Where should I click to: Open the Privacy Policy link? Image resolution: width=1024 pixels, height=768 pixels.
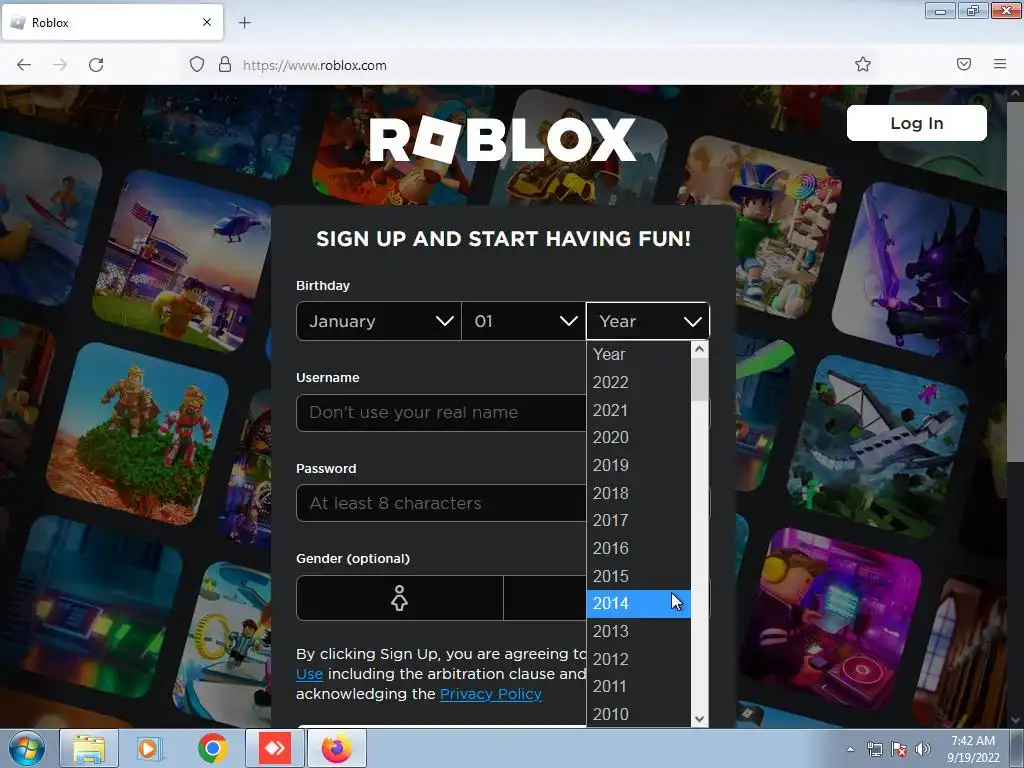pyautogui.click(x=490, y=694)
